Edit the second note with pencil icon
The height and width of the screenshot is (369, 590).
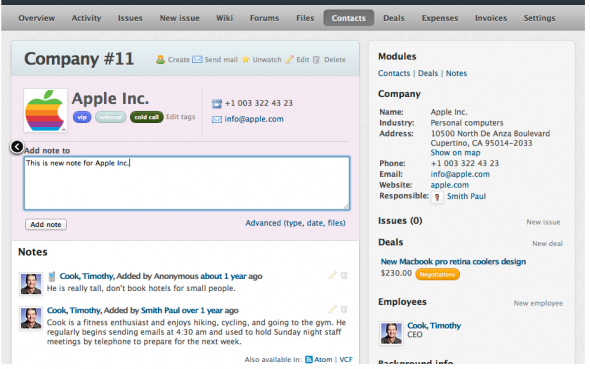[x=332, y=310]
